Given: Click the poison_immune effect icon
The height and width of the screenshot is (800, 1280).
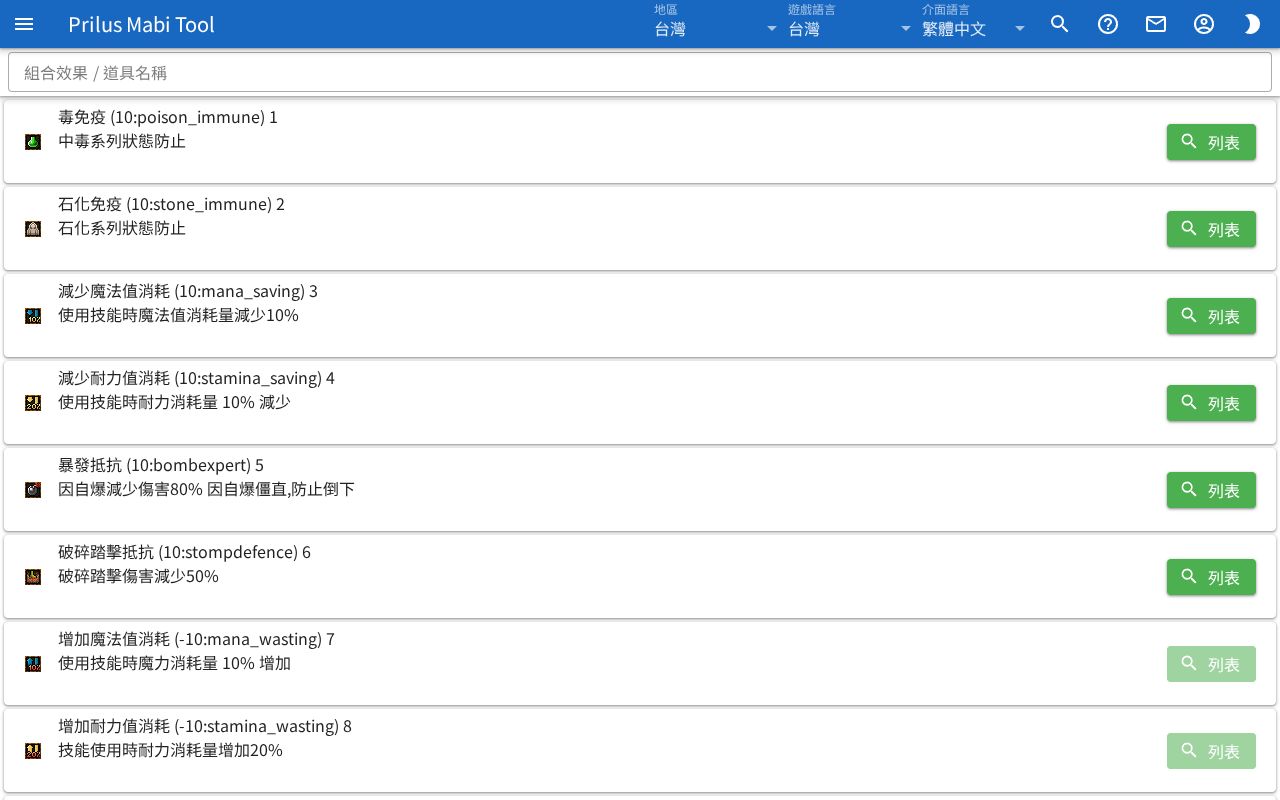Looking at the screenshot, I should pyautogui.click(x=33, y=142).
